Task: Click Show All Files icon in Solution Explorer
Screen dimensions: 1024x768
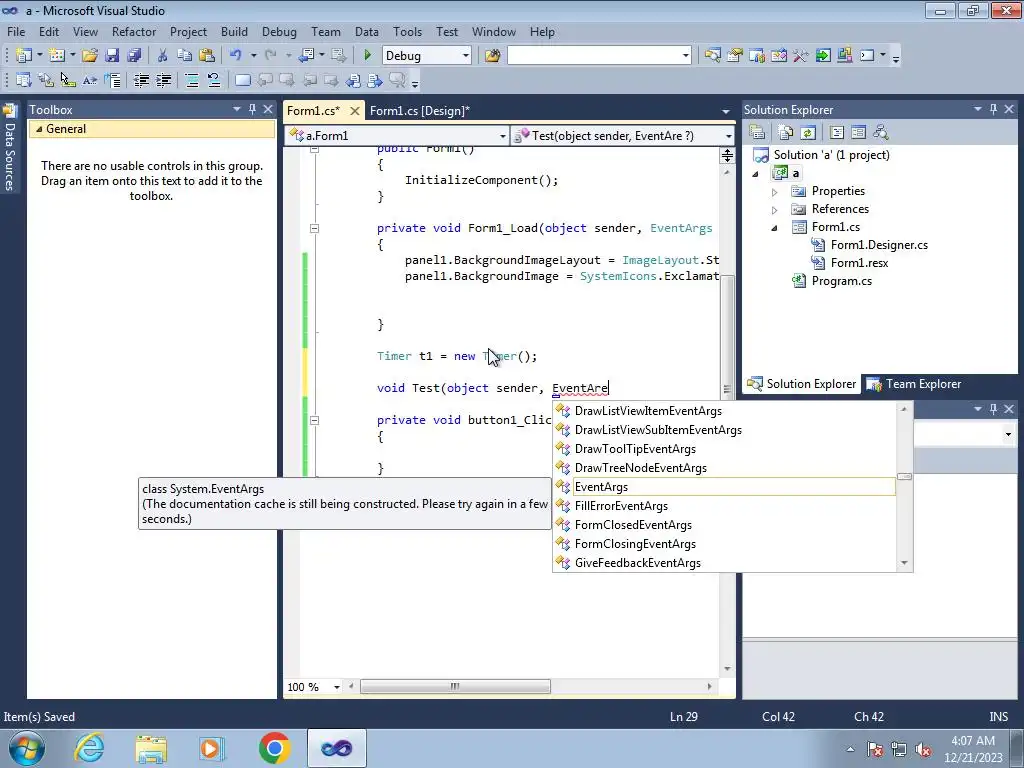Action: click(786, 133)
